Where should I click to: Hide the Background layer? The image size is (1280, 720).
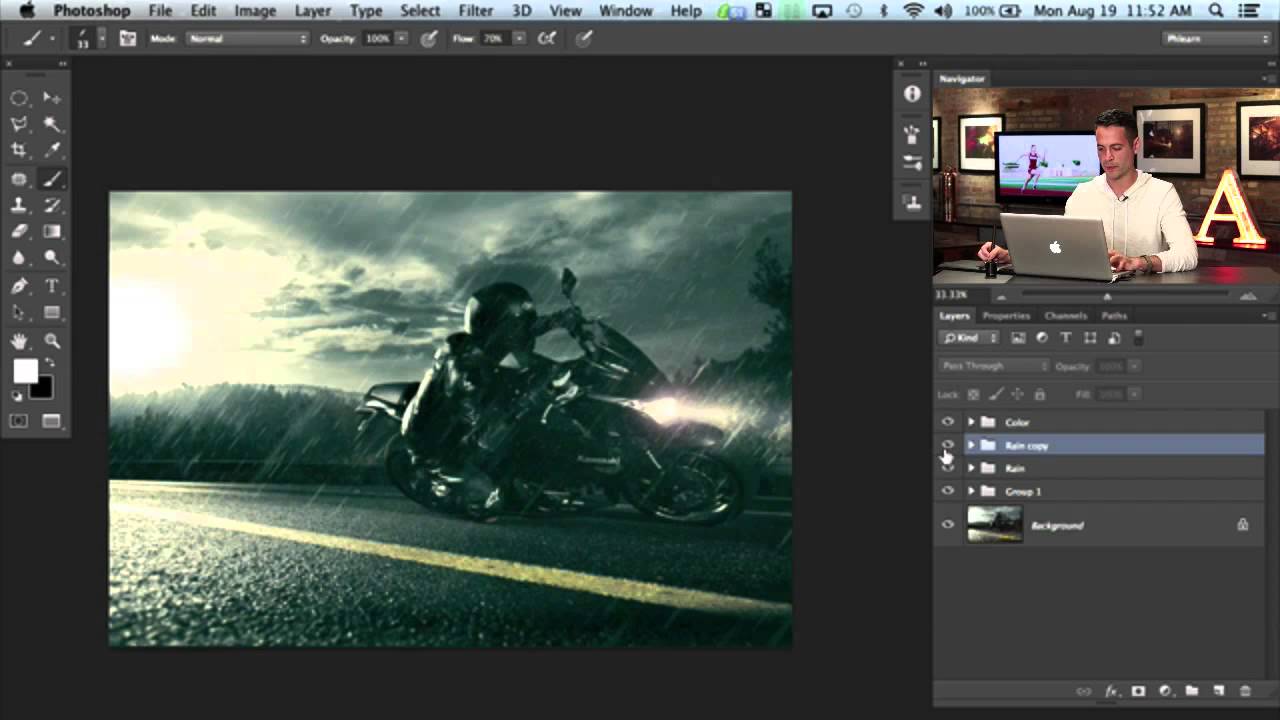(x=948, y=525)
